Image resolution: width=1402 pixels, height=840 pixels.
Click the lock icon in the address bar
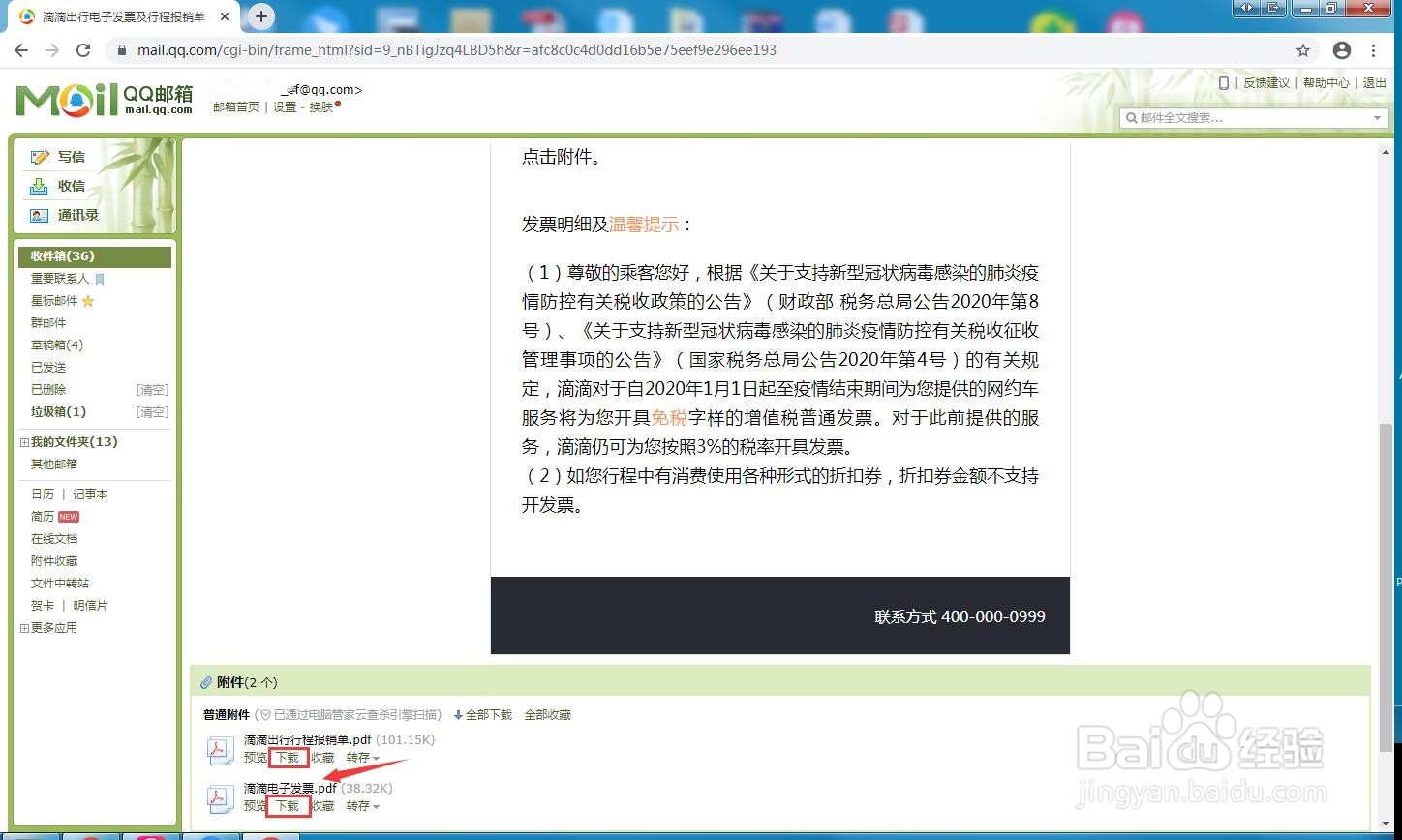point(120,50)
